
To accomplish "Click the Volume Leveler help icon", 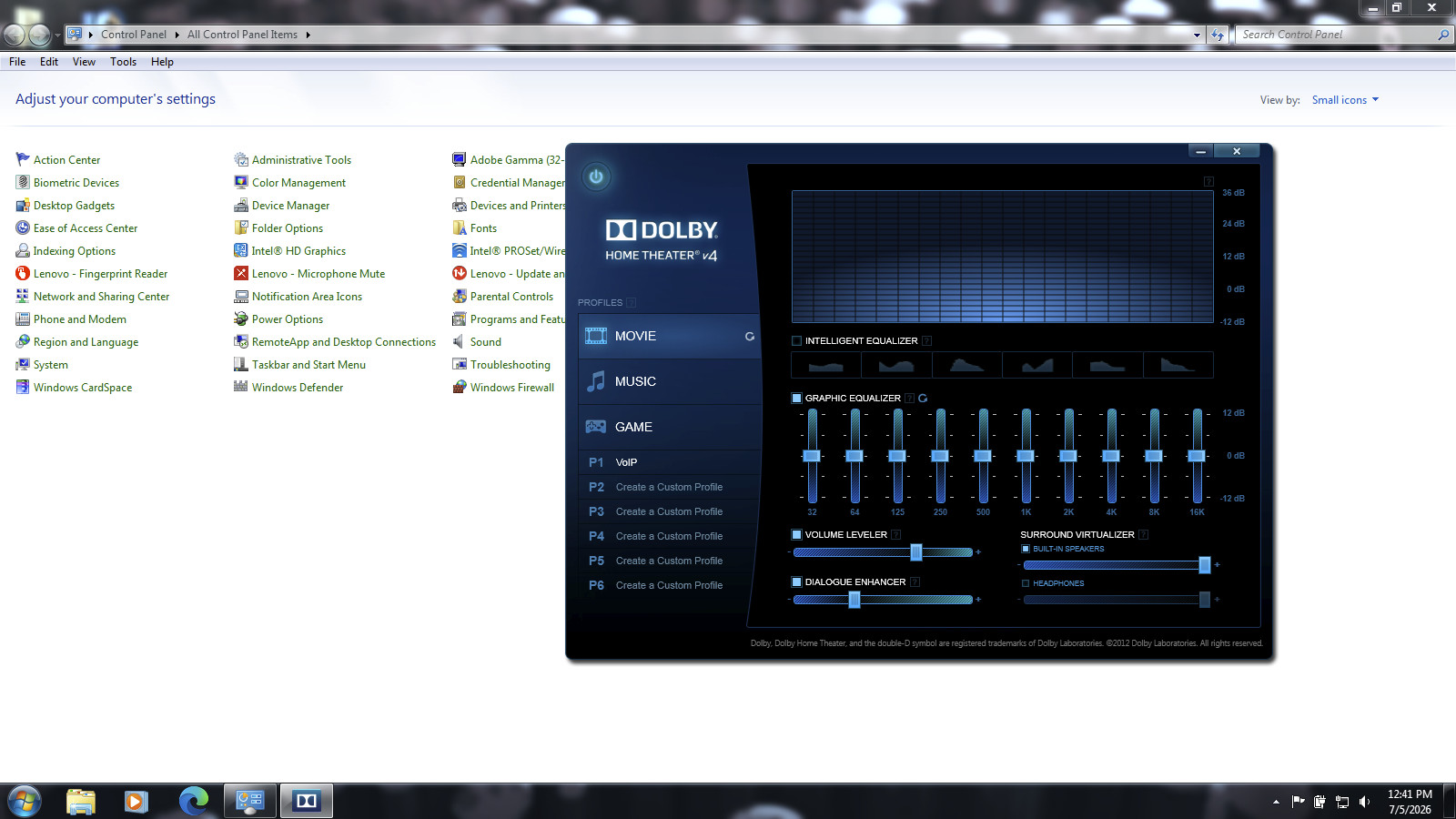I will pos(896,535).
